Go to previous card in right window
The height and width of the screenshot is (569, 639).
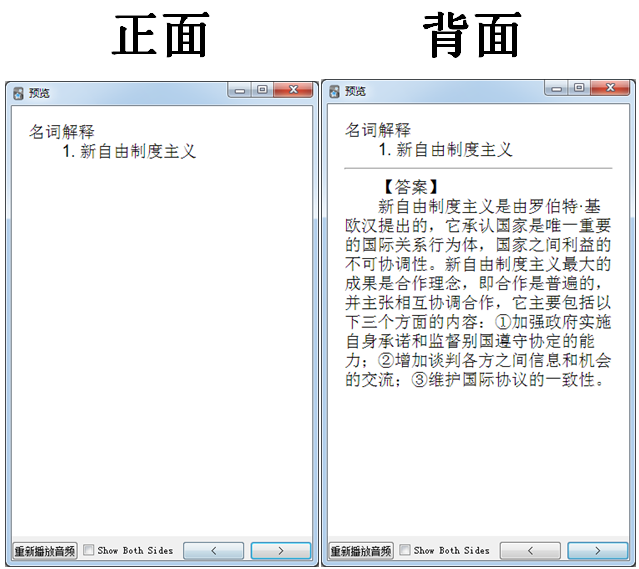[530, 551]
